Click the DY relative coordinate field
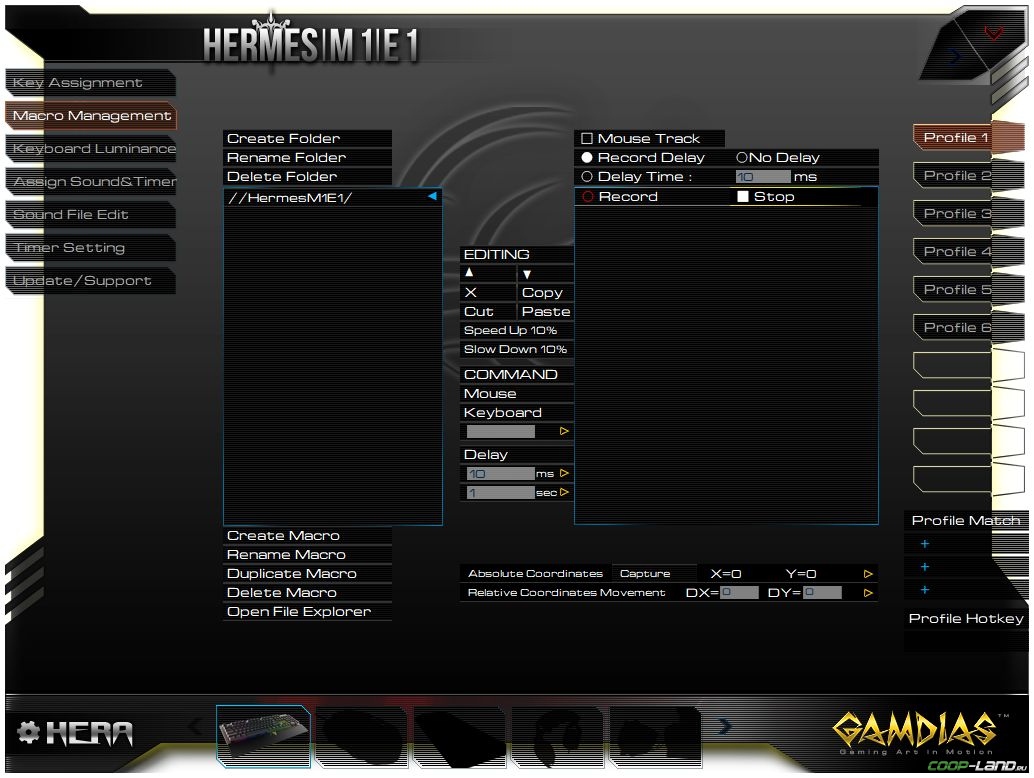Screen dimensions: 1034x778 tap(822, 593)
